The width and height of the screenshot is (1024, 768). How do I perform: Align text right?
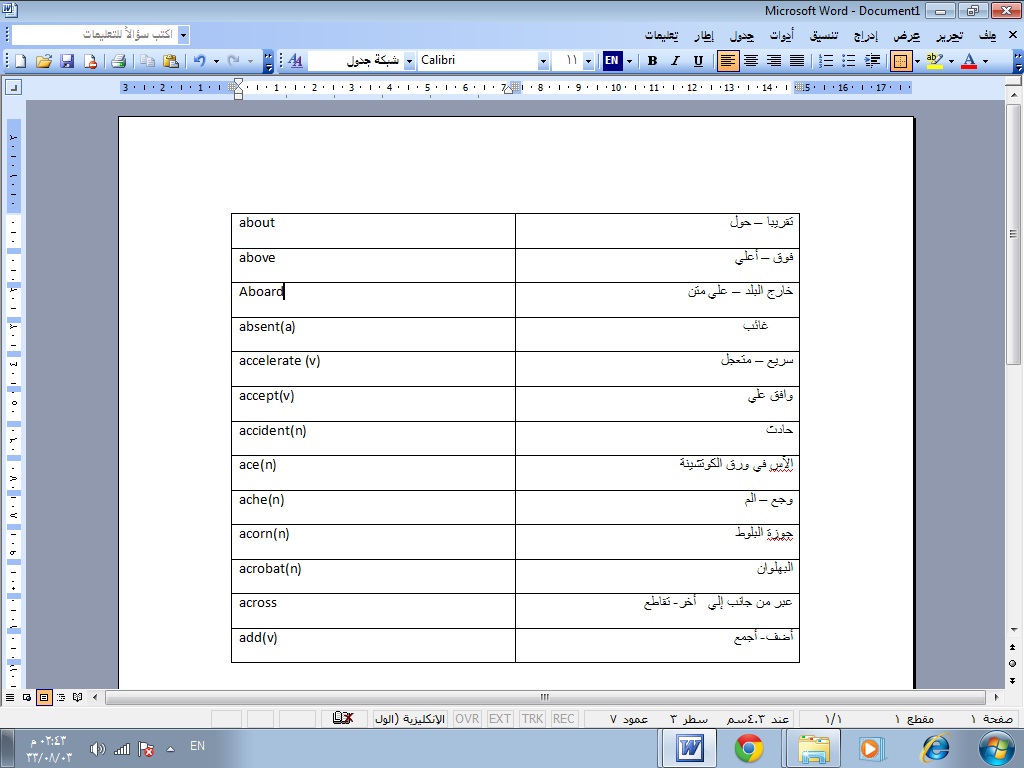point(774,61)
